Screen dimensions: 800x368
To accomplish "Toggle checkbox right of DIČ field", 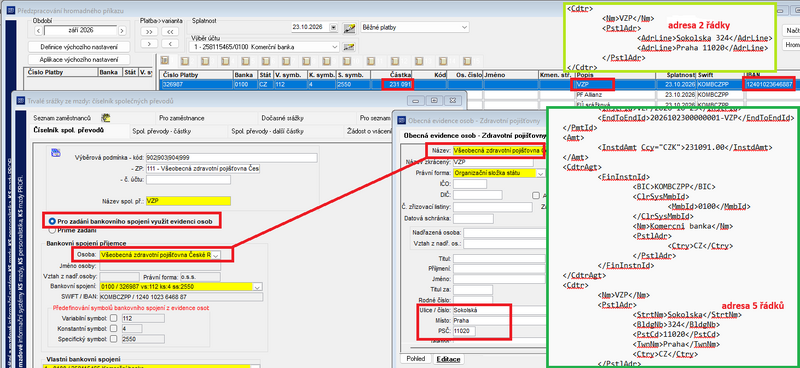I will tap(535, 195).
